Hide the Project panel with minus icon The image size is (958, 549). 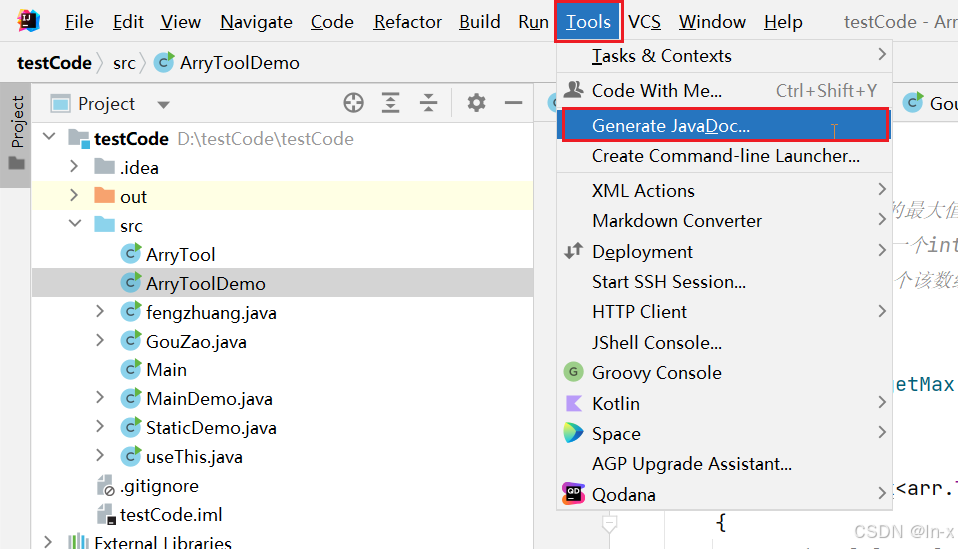tap(514, 103)
